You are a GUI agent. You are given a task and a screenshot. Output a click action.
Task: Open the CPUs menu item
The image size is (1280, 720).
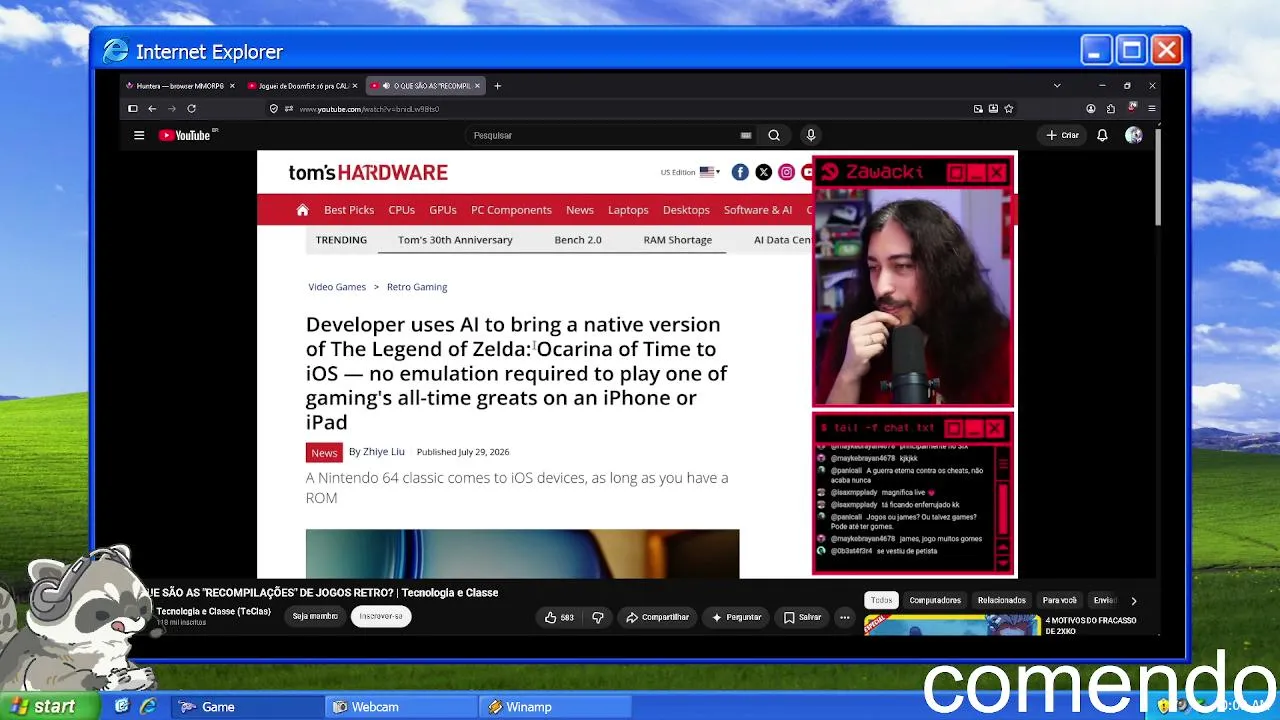(x=401, y=210)
